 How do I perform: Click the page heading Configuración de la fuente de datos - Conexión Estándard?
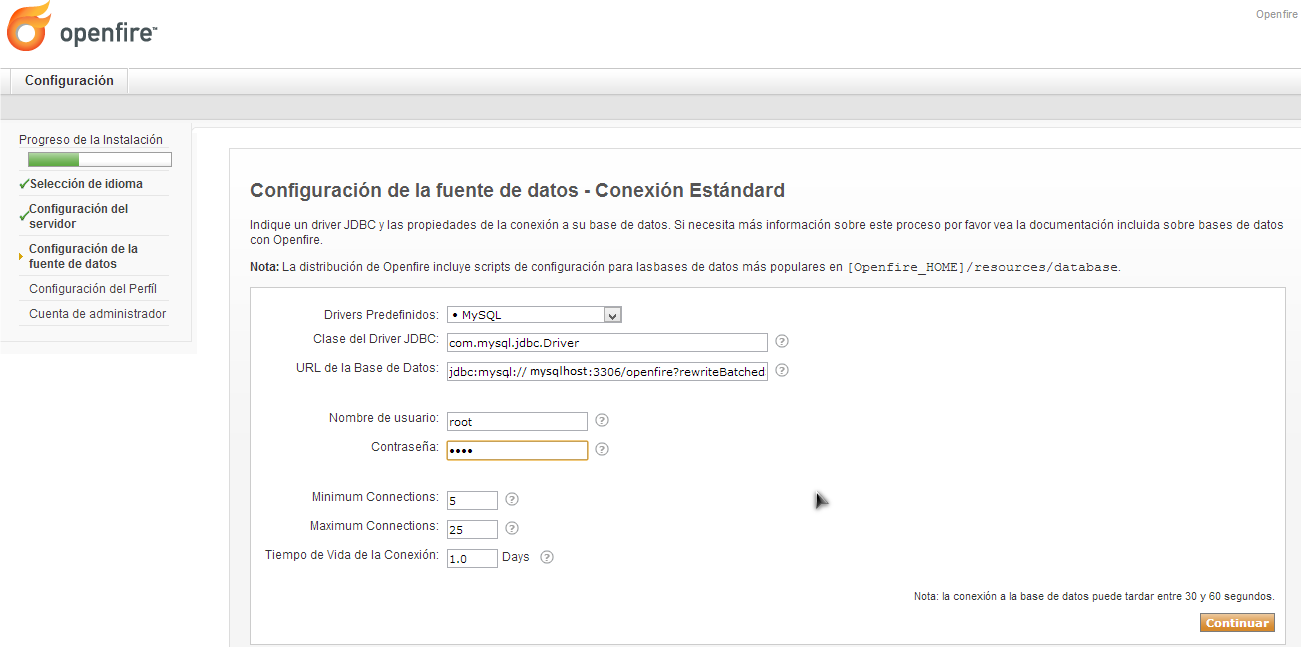[517, 190]
